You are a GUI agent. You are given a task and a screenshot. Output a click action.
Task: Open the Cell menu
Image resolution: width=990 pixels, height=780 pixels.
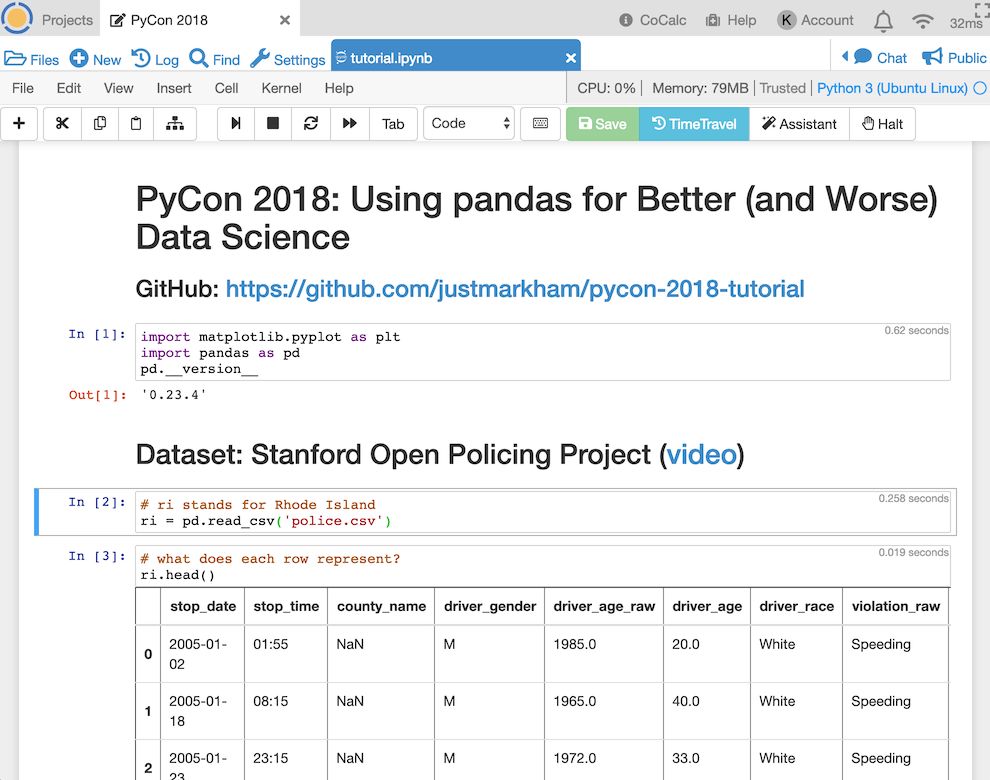click(226, 88)
